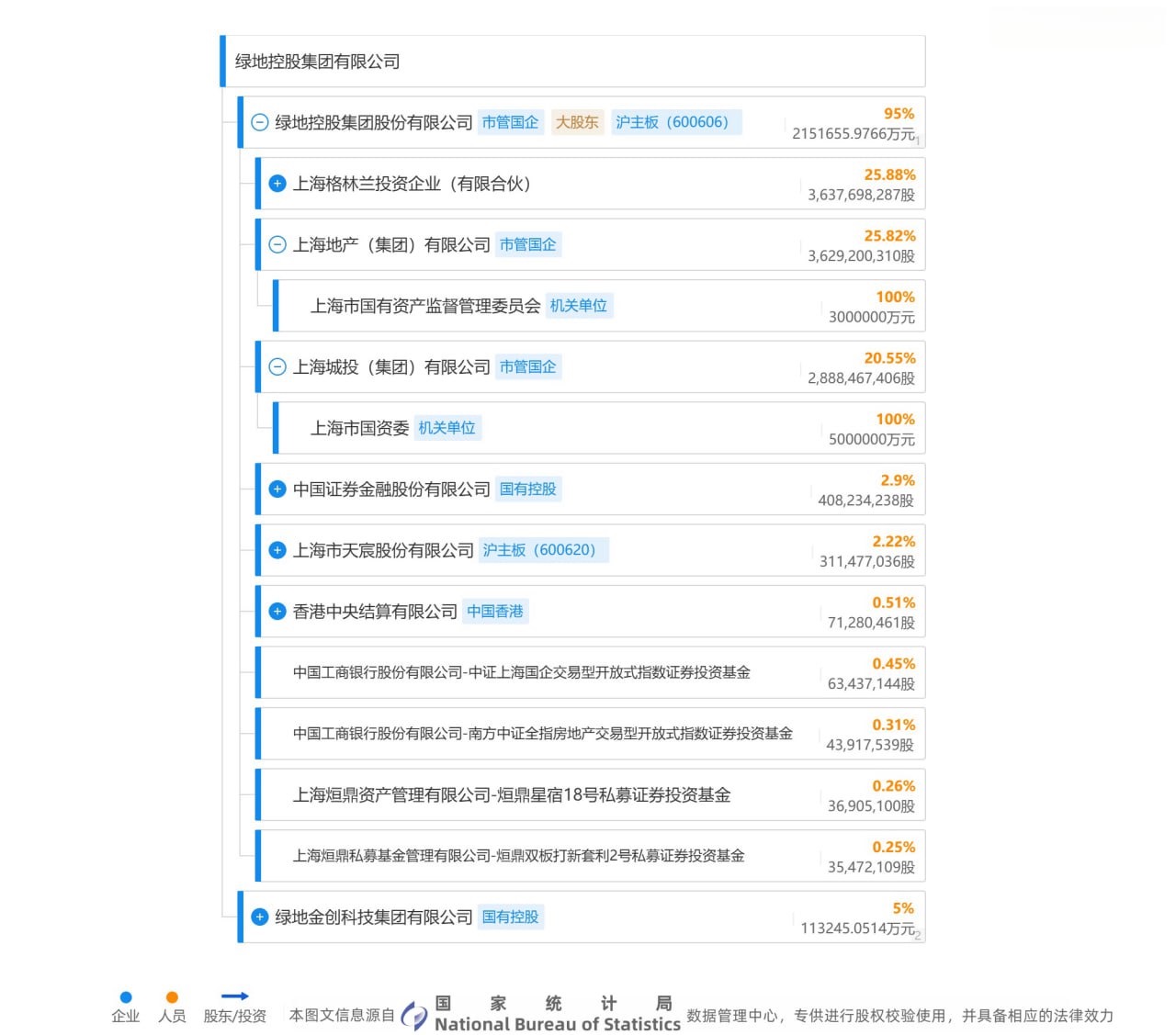Click share count 3,637,698,287股
1176x1035 pixels.
click(861, 195)
